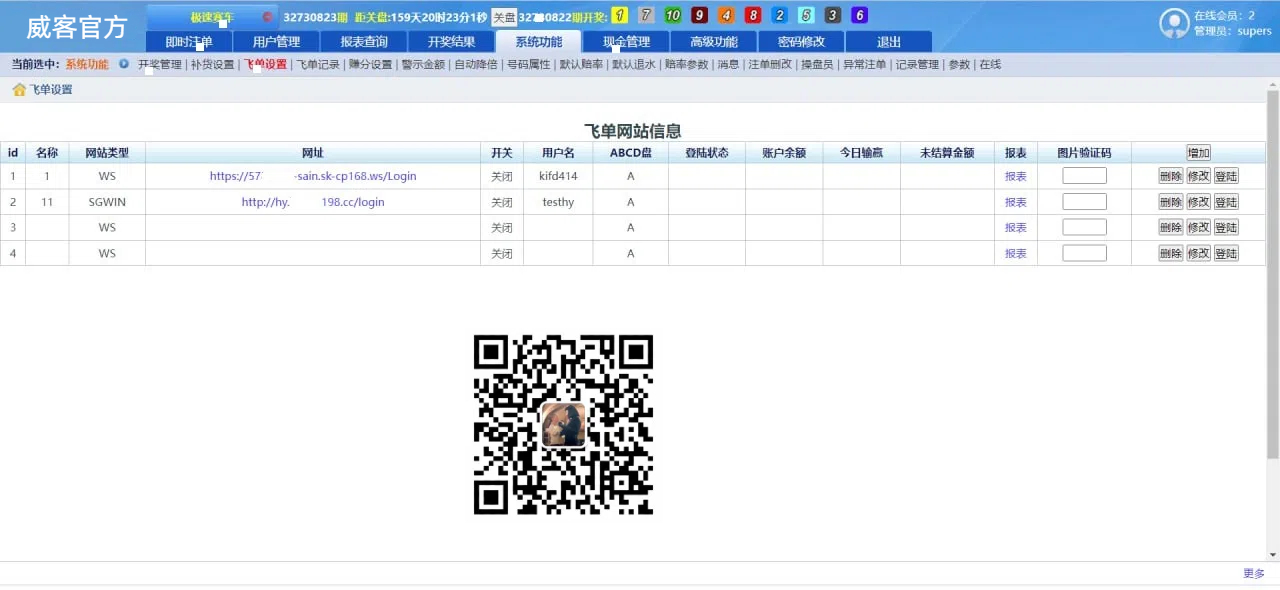
Task: Click 修改 for the testhy row
Action: coord(1198,202)
